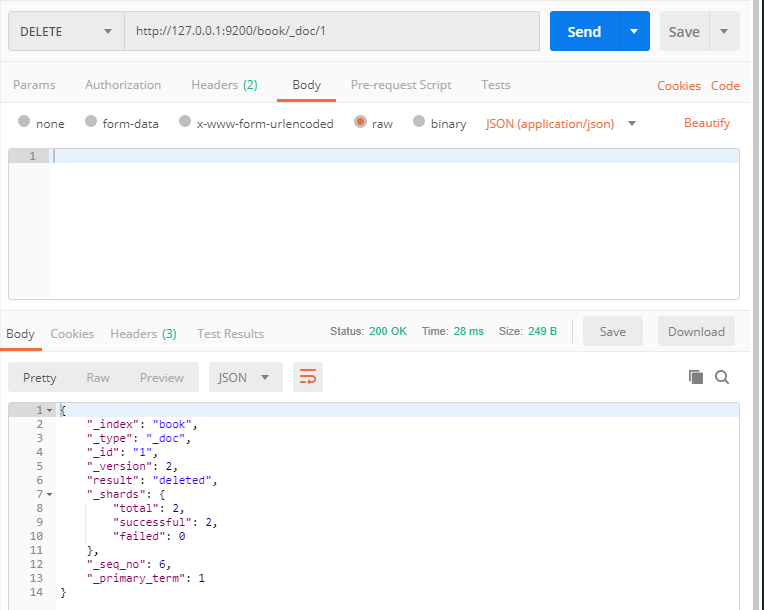The width and height of the screenshot is (764, 610).
Task: Open the Pre-request Script tab
Action: [401, 85]
